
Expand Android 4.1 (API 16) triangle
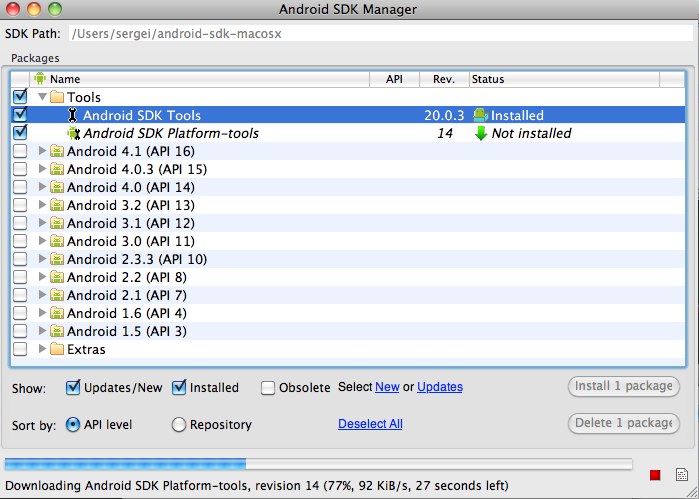point(42,151)
